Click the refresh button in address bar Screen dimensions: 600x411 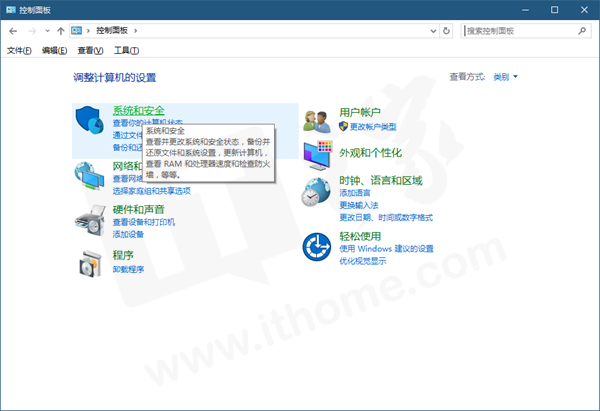(x=446, y=31)
